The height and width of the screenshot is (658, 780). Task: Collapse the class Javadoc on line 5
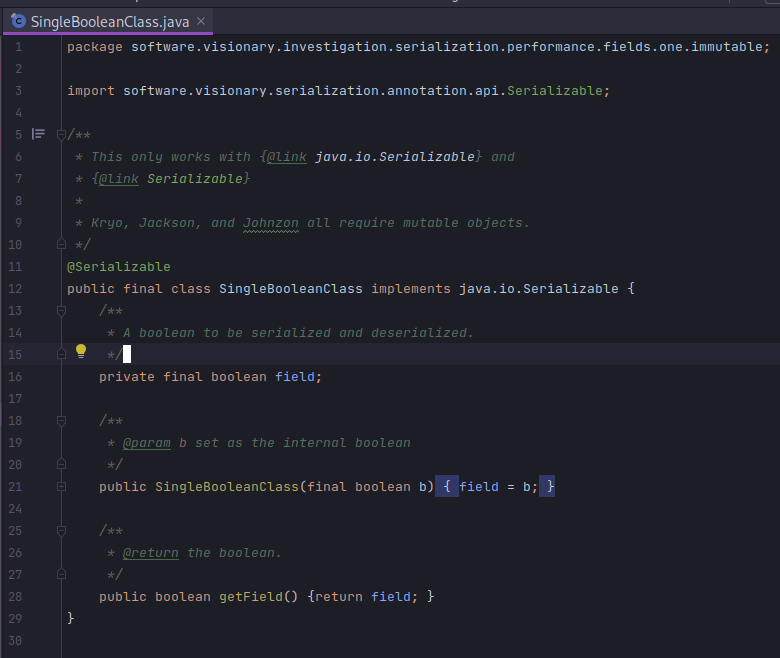[x=61, y=134]
